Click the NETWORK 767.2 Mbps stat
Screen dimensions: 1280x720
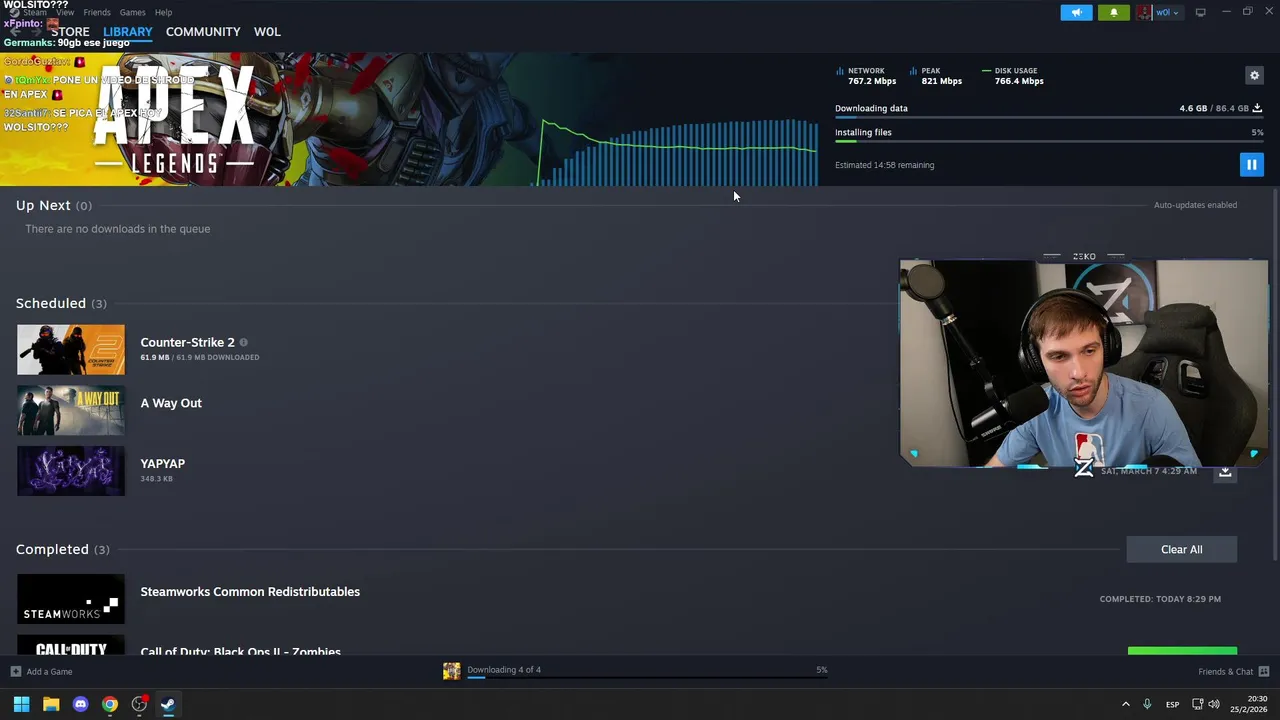click(x=866, y=76)
